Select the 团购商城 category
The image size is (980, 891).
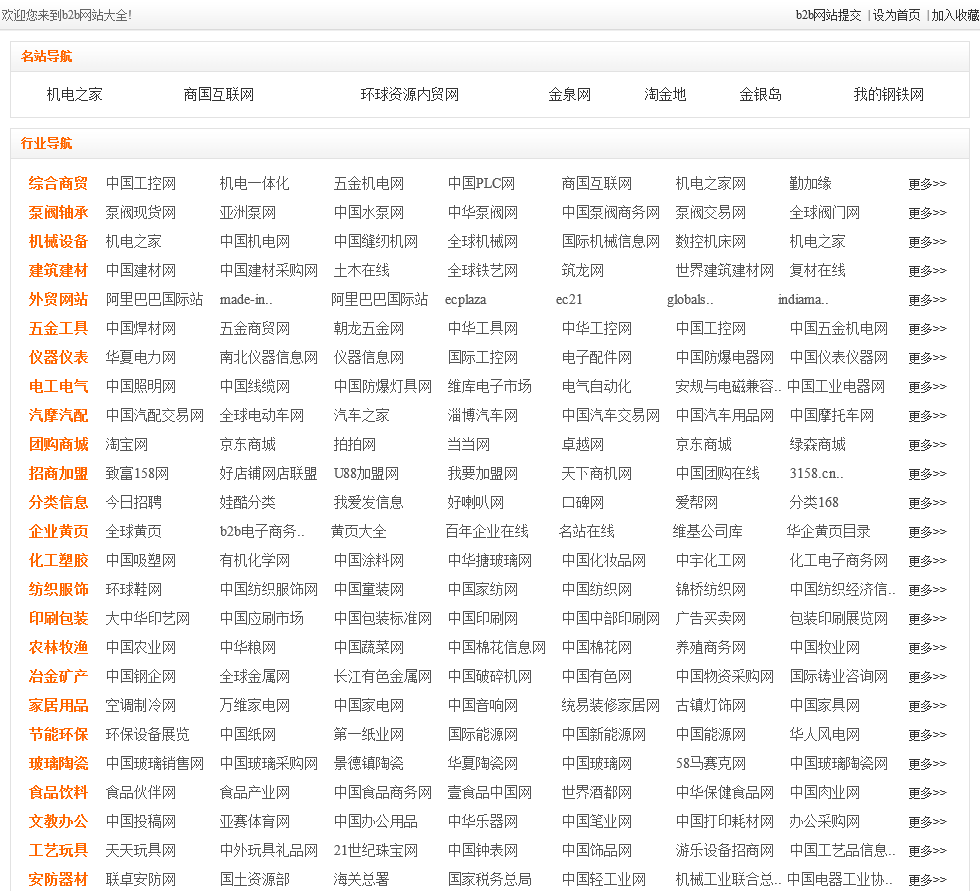(x=58, y=444)
